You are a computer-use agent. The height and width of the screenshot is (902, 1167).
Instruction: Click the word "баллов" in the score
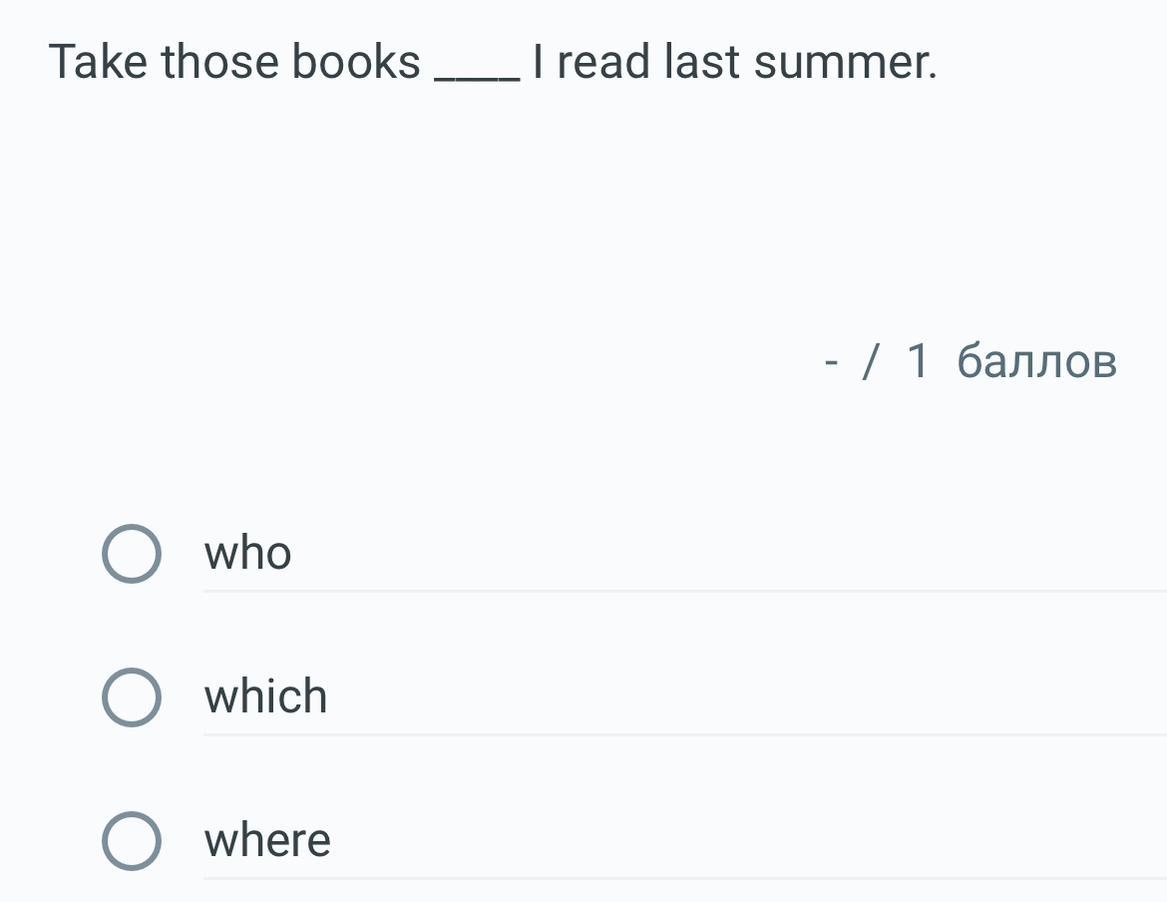[1036, 361]
